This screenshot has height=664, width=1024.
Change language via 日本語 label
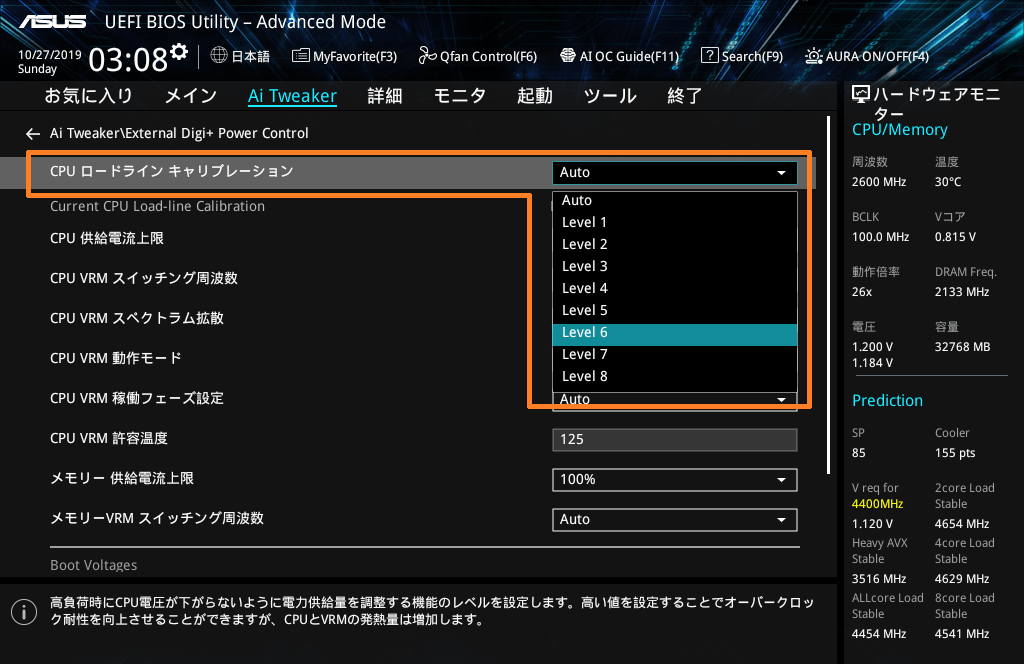pyautogui.click(x=251, y=56)
